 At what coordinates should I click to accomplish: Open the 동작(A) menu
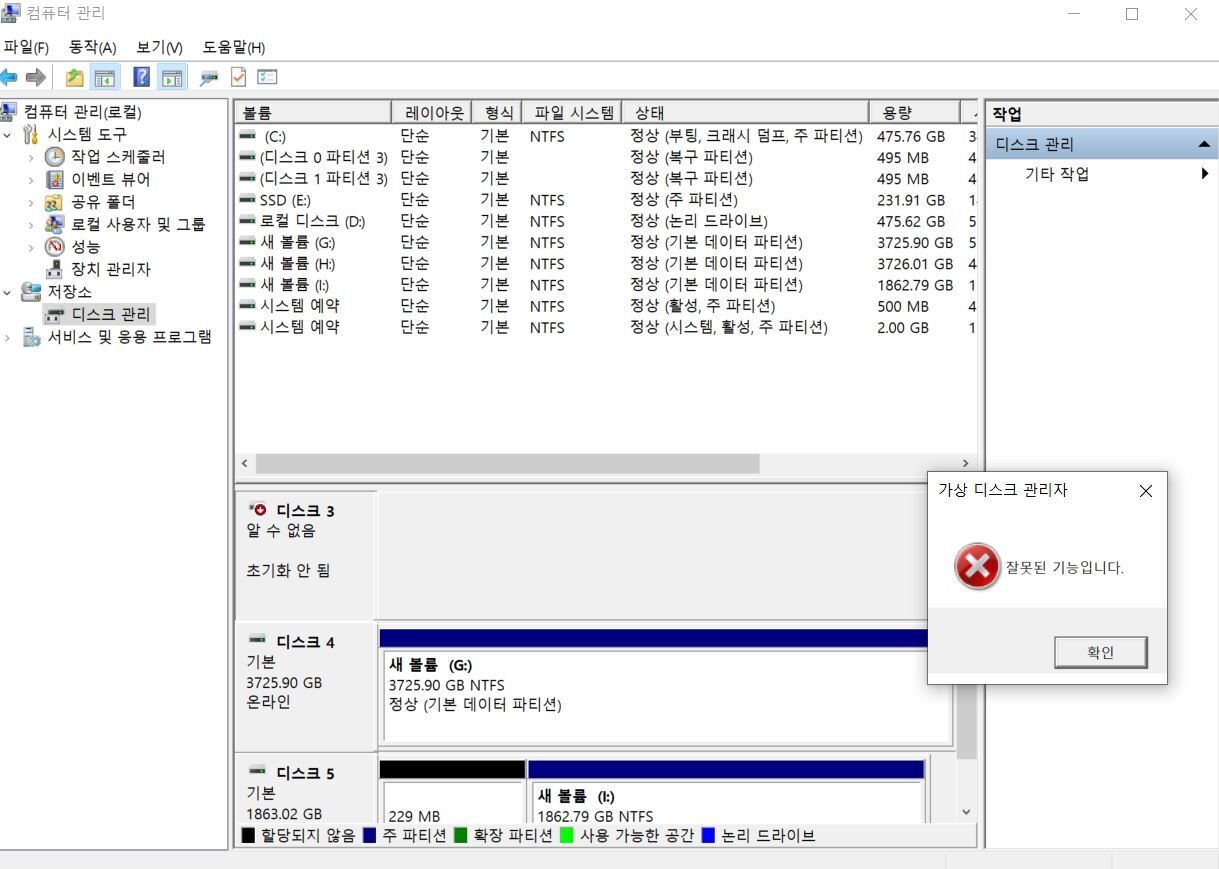pos(92,47)
